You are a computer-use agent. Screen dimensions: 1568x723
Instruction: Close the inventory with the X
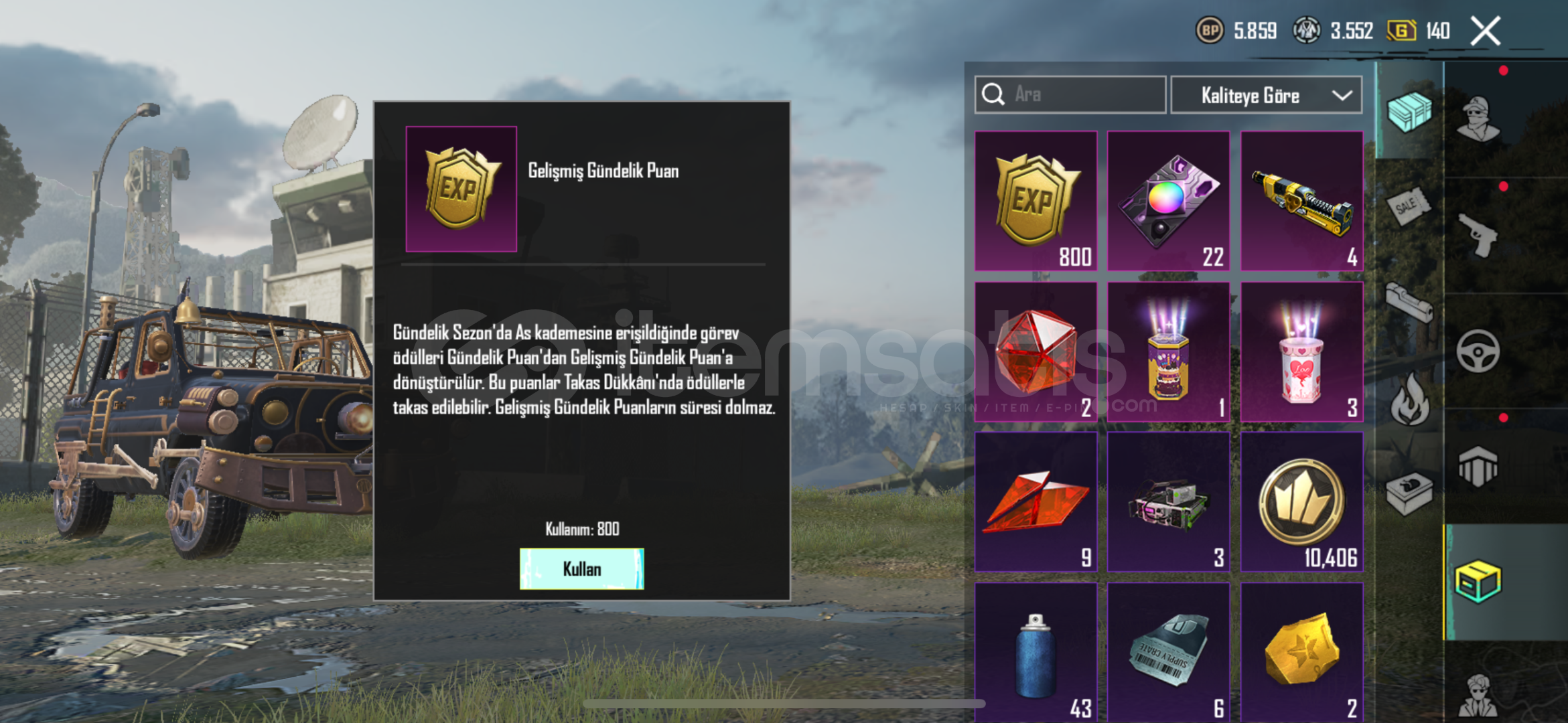tap(1485, 31)
